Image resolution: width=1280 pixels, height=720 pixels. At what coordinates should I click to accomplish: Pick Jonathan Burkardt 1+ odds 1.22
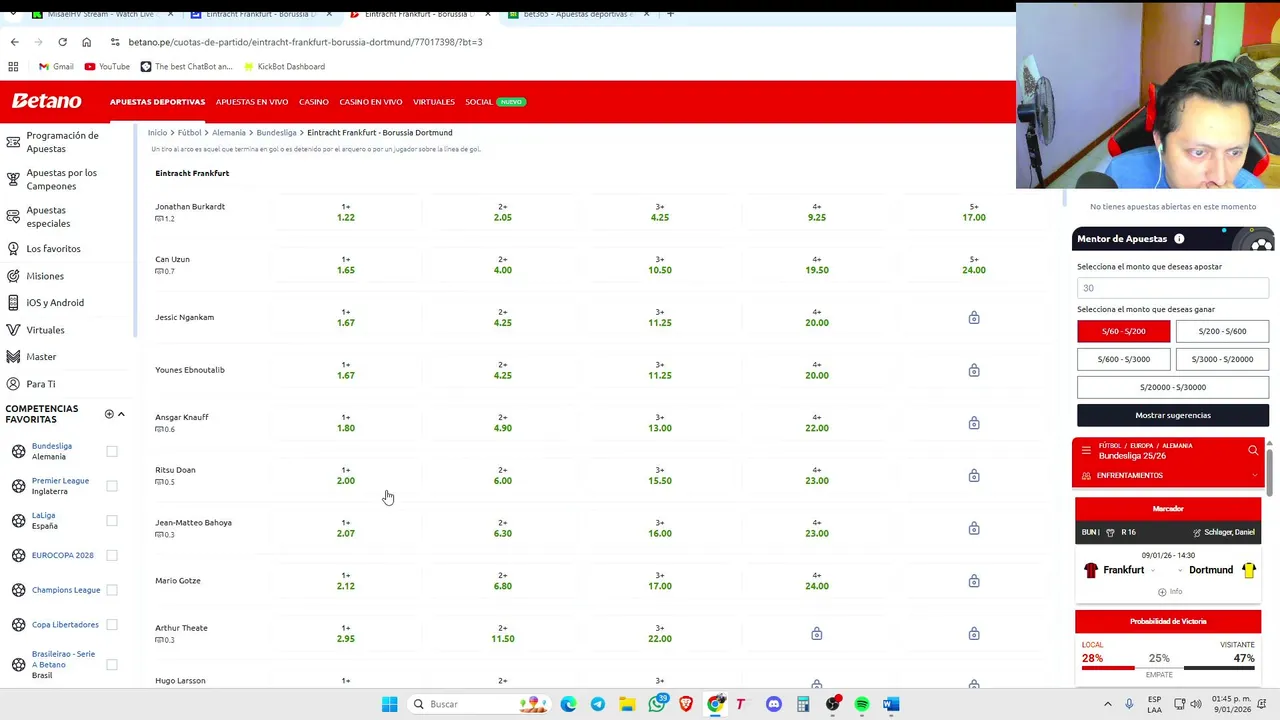346,212
